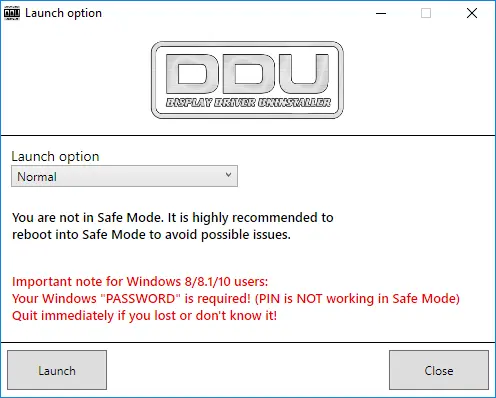Expand the Launch option dropdown arrow

[x=228, y=175]
